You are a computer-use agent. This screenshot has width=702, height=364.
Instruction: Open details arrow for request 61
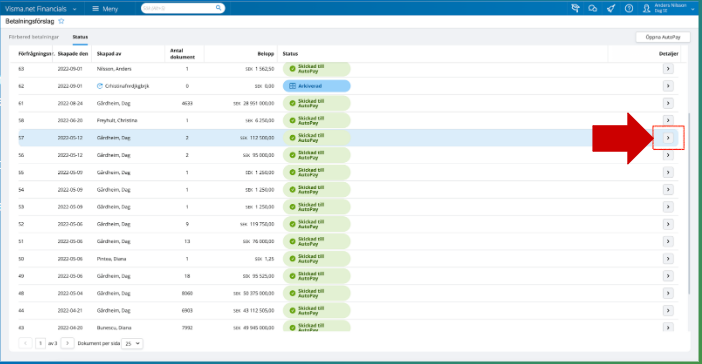[668, 103]
